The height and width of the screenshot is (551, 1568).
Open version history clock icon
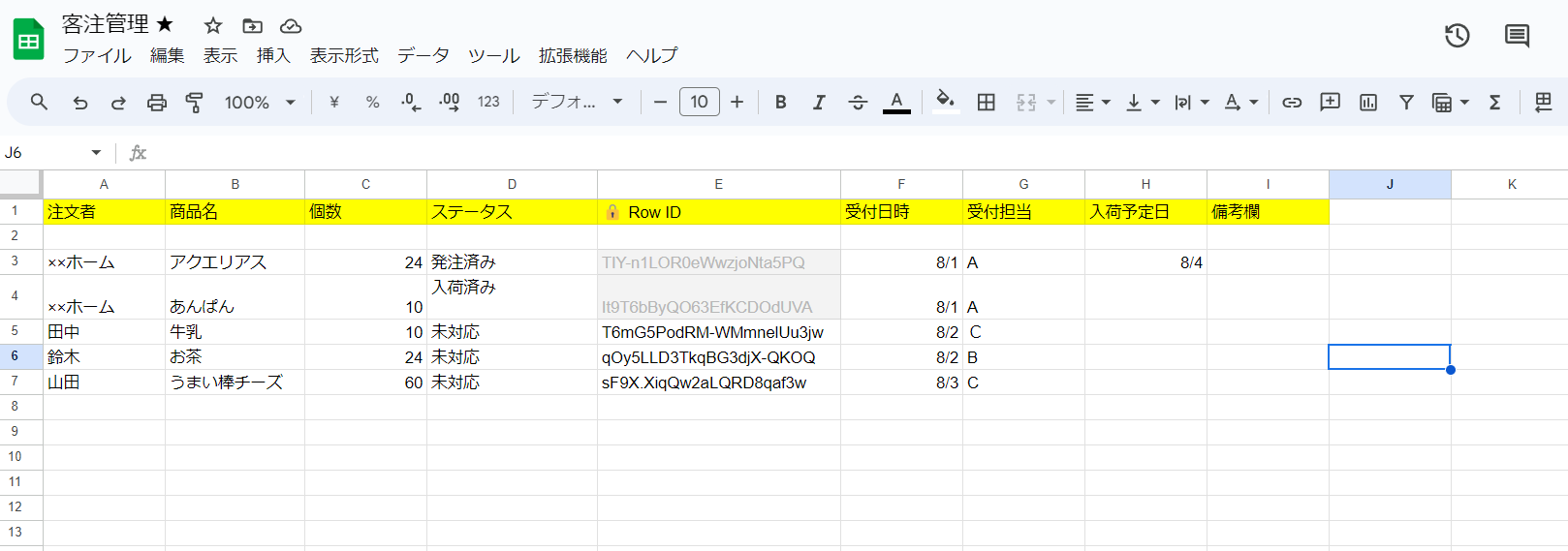point(1458,36)
